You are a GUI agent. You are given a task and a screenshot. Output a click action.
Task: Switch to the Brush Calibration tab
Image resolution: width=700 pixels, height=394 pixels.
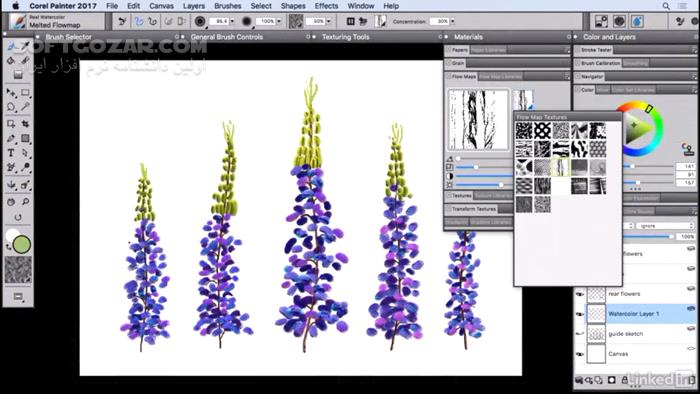coord(600,63)
